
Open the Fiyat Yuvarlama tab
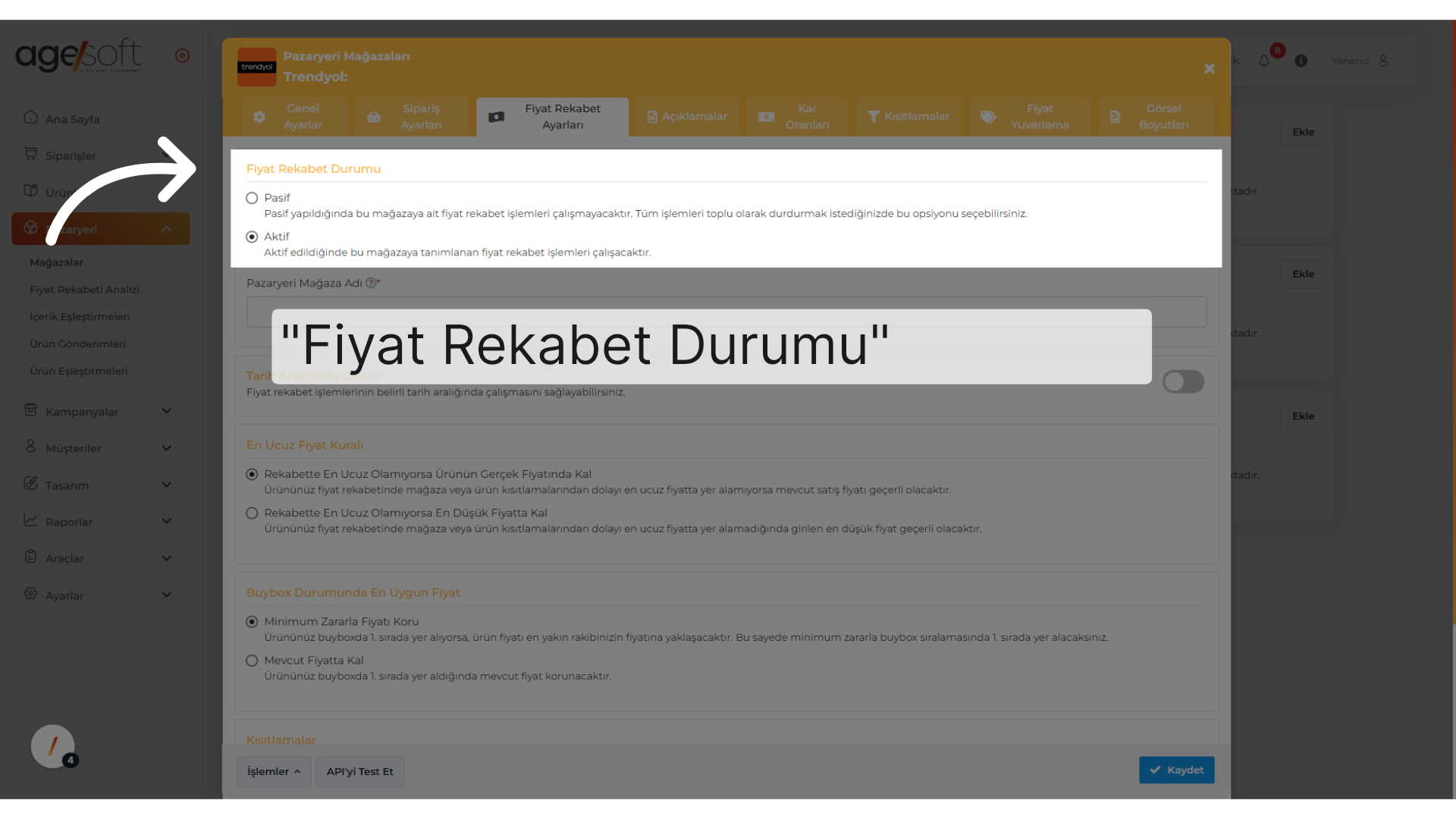pos(1030,117)
